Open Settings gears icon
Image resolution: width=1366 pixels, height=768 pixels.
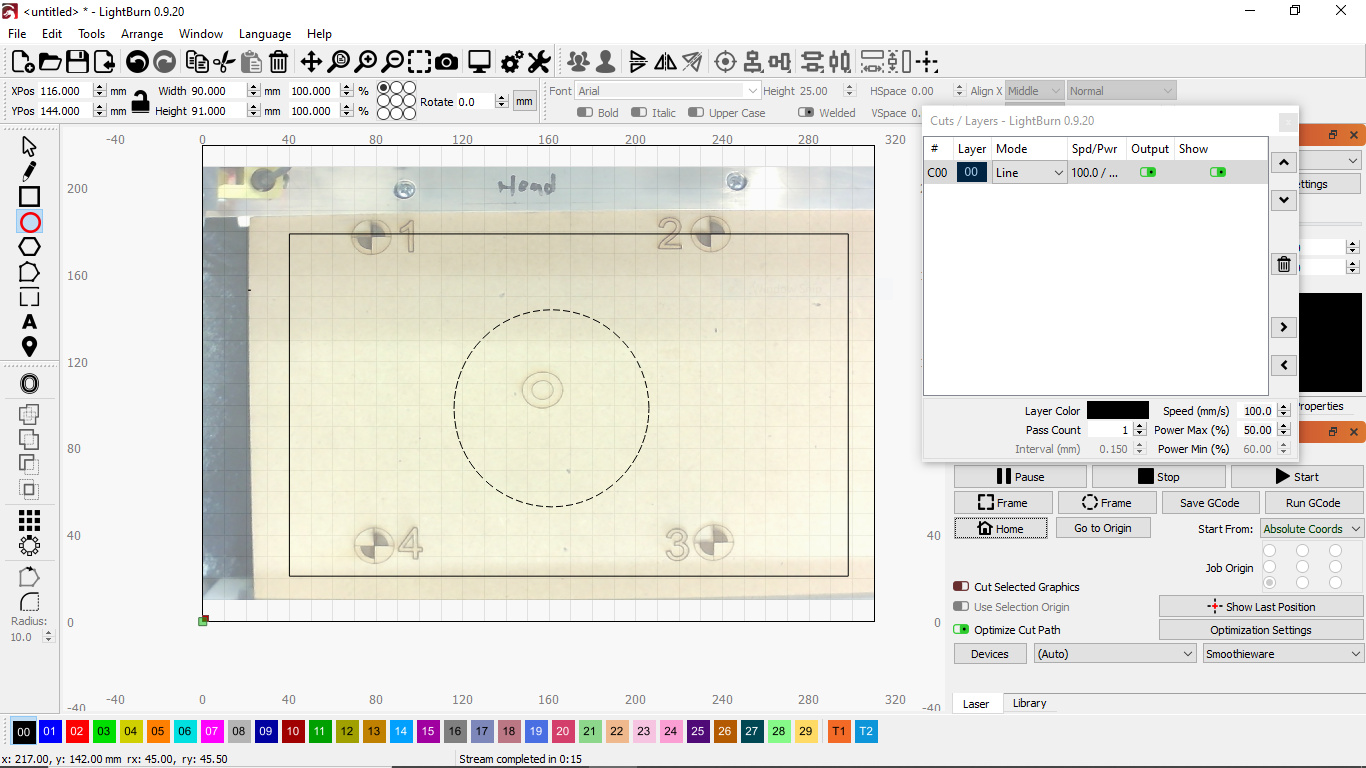(512, 62)
